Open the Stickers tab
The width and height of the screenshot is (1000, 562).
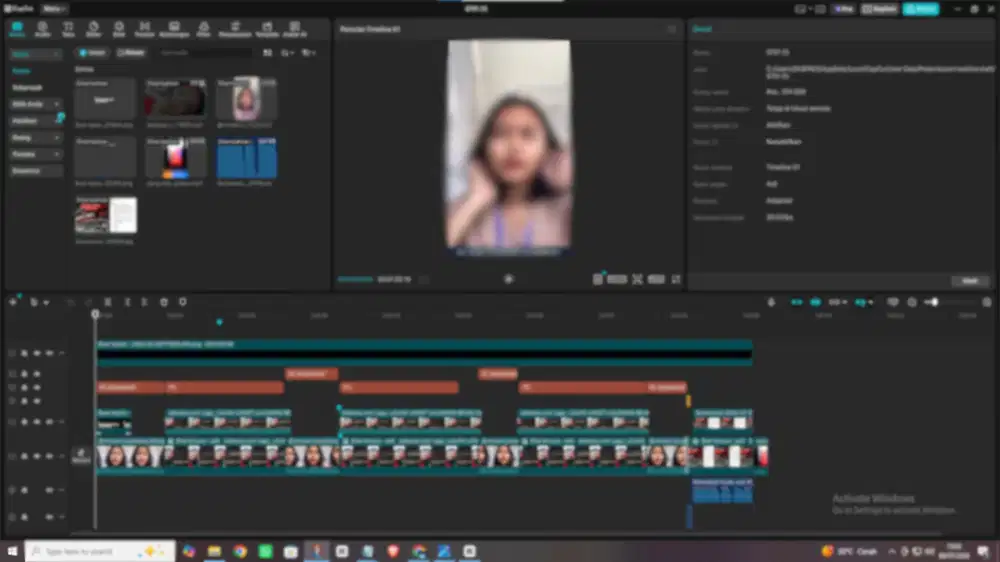tap(93, 29)
